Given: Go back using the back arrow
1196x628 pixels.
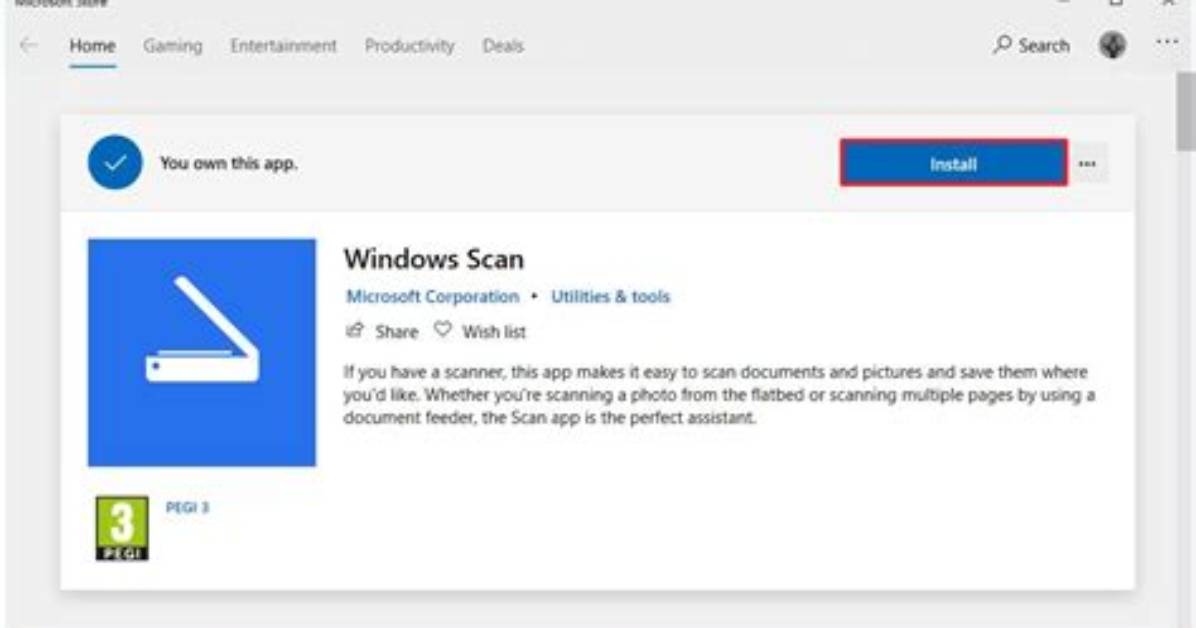Looking at the screenshot, I should 29,46.
